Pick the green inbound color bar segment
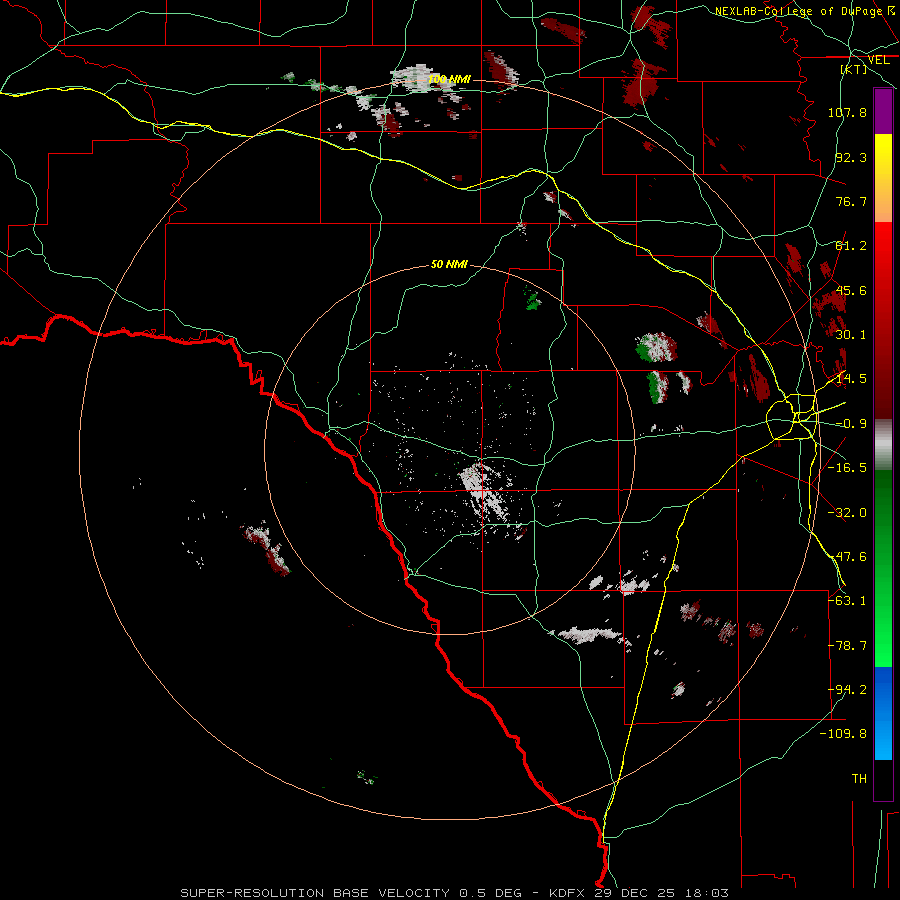Image resolution: width=900 pixels, height=900 pixels. [883, 568]
